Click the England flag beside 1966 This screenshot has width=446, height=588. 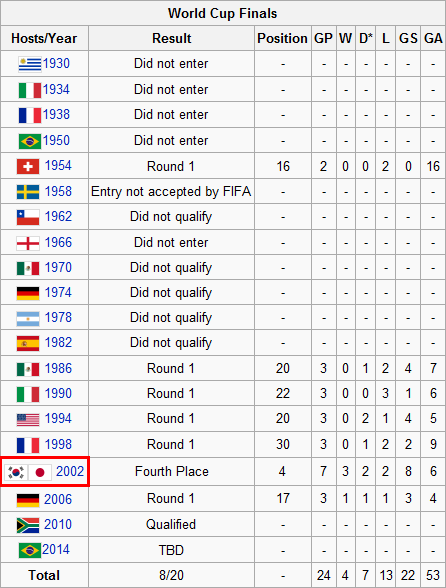click(28, 243)
